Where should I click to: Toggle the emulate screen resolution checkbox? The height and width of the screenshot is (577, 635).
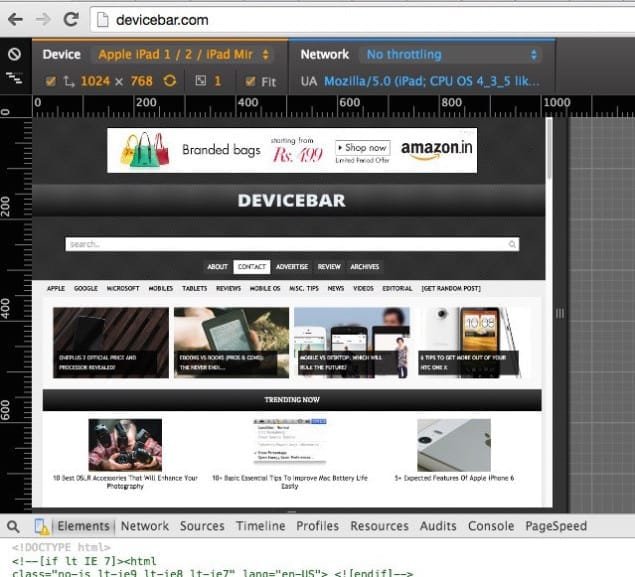pyautogui.click(x=51, y=81)
